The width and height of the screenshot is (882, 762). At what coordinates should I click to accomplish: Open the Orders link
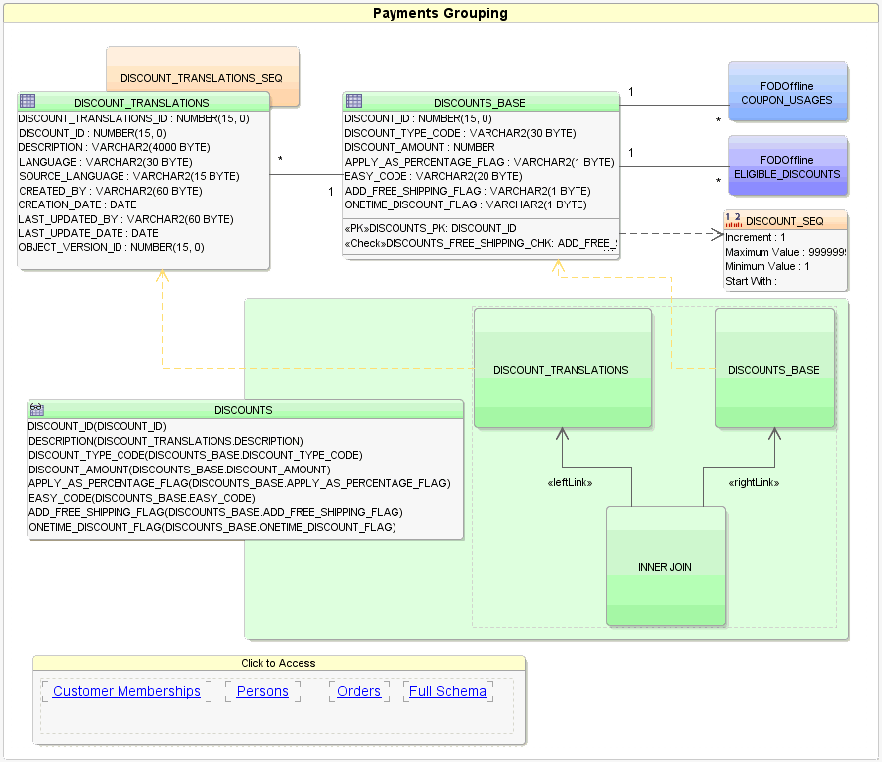pos(359,691)
